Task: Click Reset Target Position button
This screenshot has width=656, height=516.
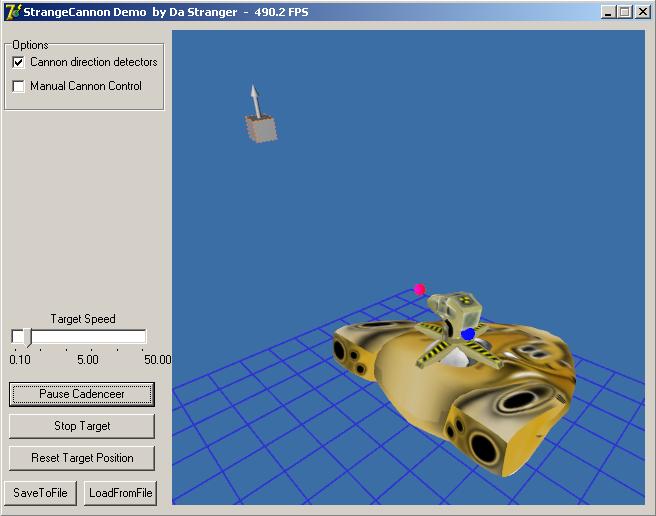Action: point(82,458)
